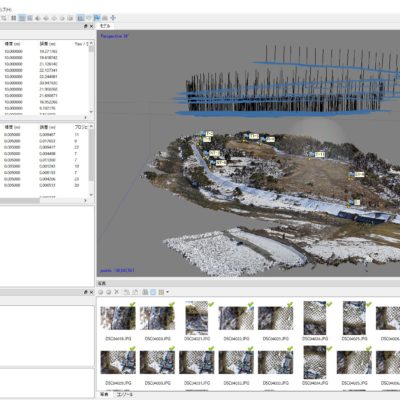Image resolution: width=400 pixels, height=400 pixels.
Task: Switch to dense cloud classes display
Action: pos(30,18)
